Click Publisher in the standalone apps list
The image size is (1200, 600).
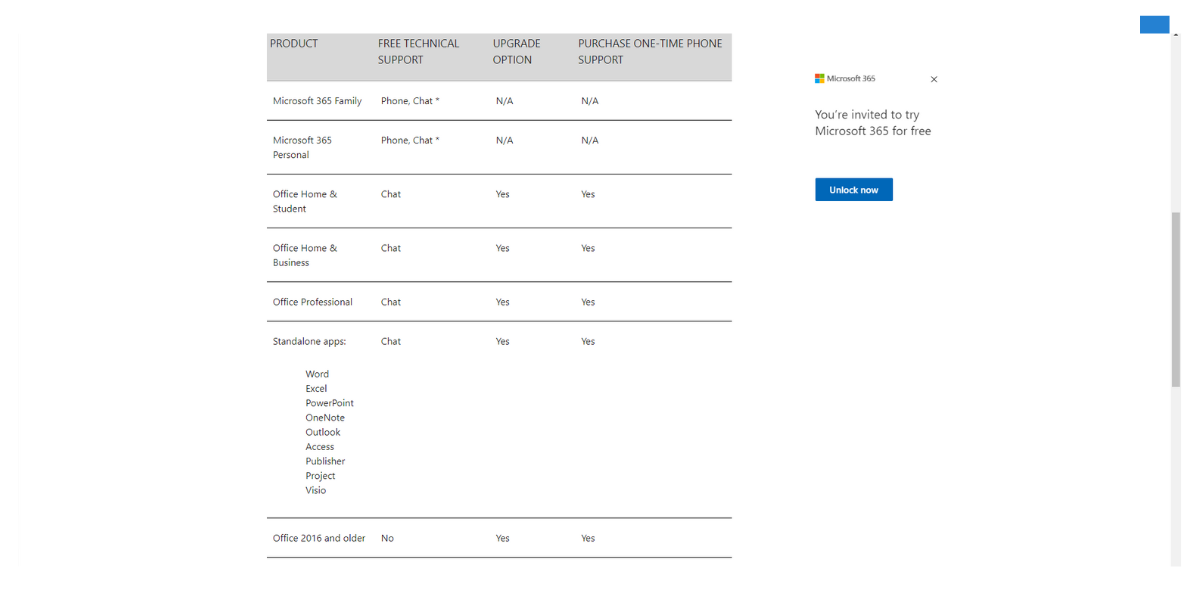[x=325, y=461]
